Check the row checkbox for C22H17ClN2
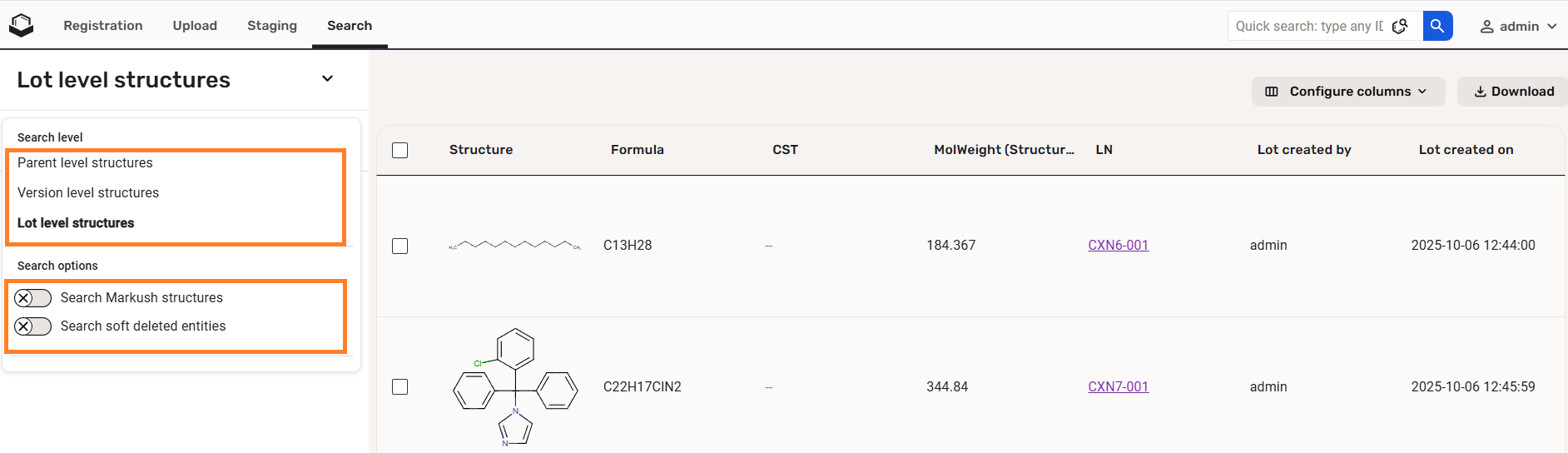The width and height of the screenshot is (1568, 453). [x=400, y=387]
